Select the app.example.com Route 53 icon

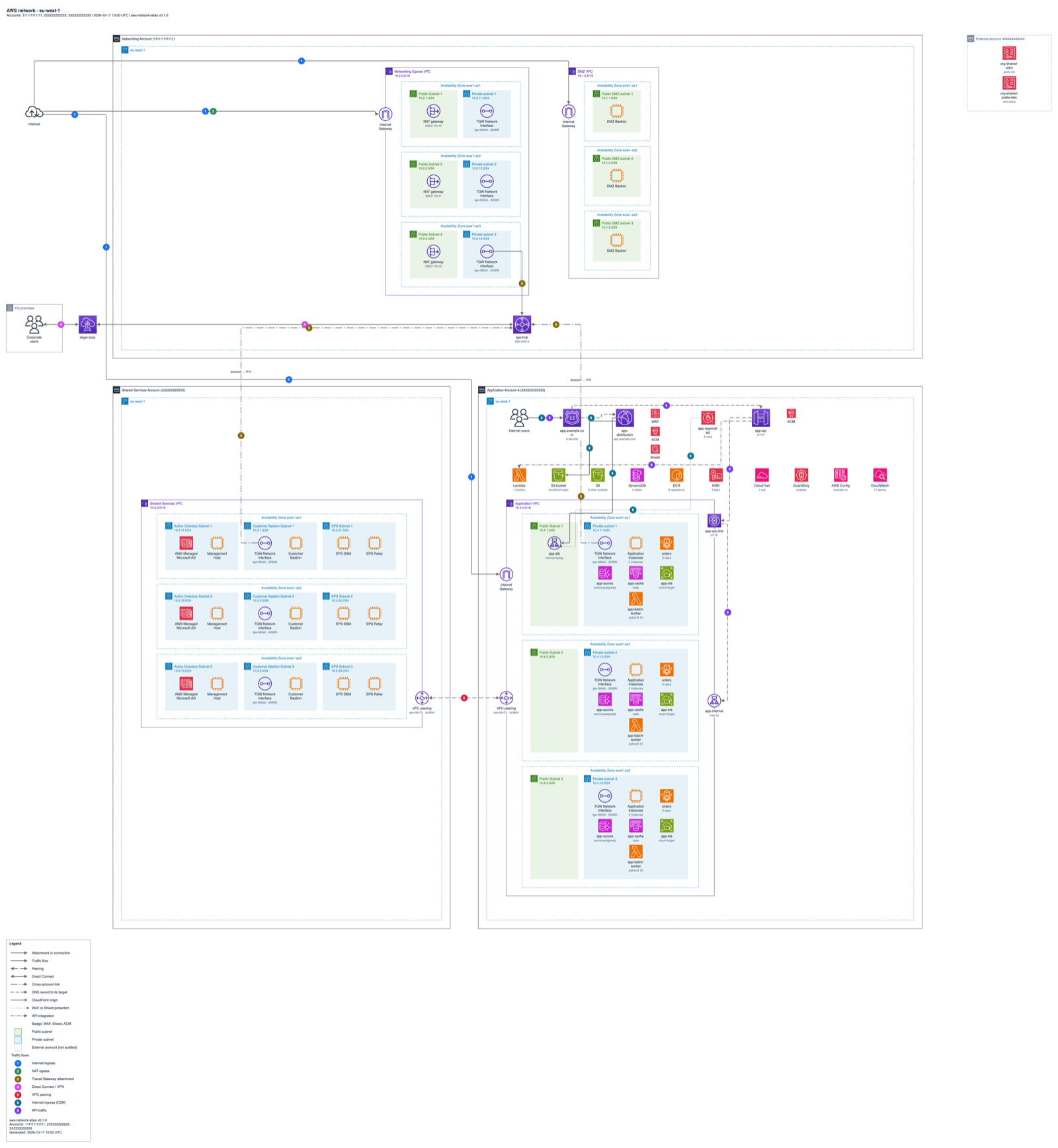pos(572,417)
